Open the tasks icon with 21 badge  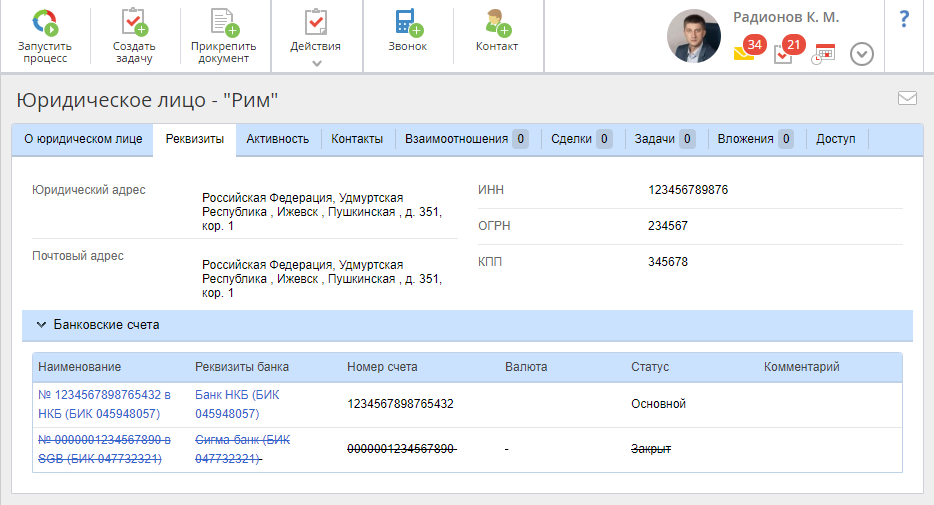pos(785,53)
